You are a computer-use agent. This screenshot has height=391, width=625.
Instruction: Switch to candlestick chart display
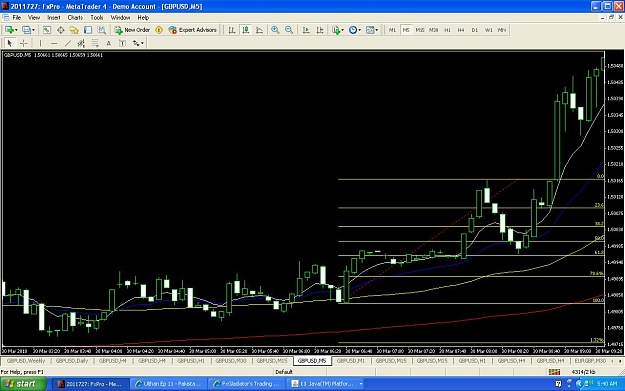click(x=246, y=30)
